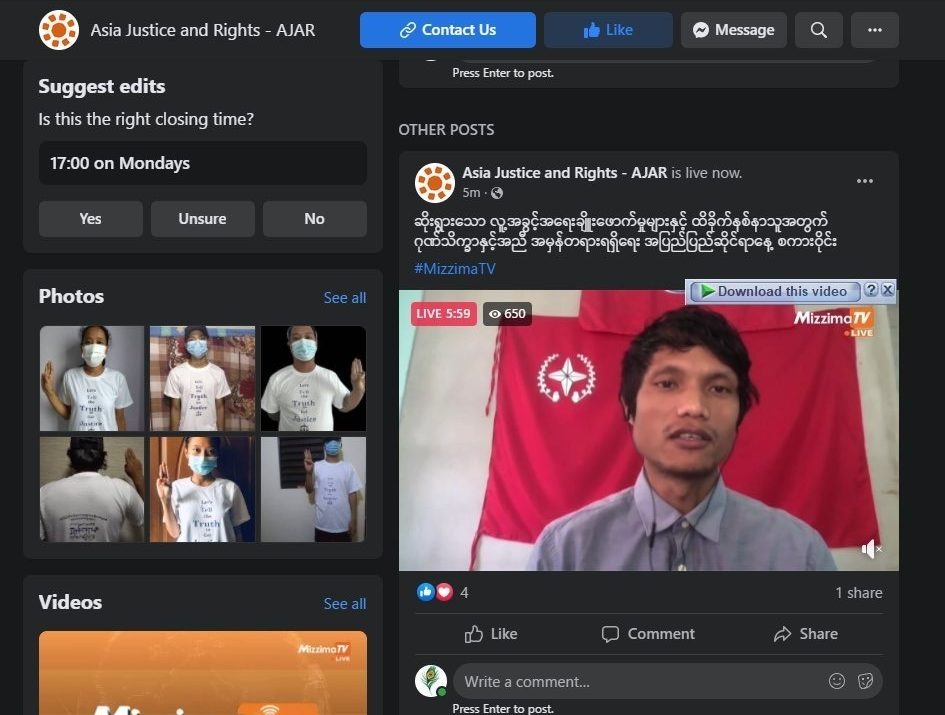
Task: Unmute the live video speaker icon
Action: pyautogui.click(x=871, y=549)
